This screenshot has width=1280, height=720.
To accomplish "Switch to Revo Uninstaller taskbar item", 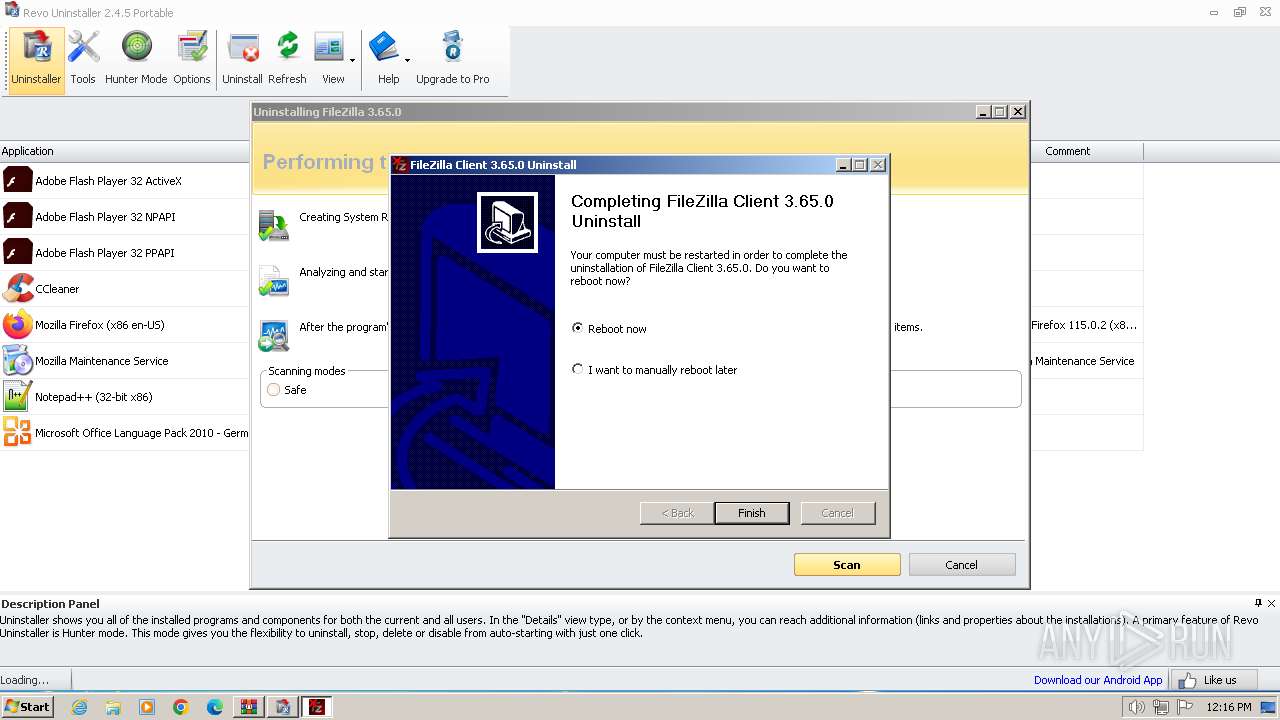I will 282,707.
